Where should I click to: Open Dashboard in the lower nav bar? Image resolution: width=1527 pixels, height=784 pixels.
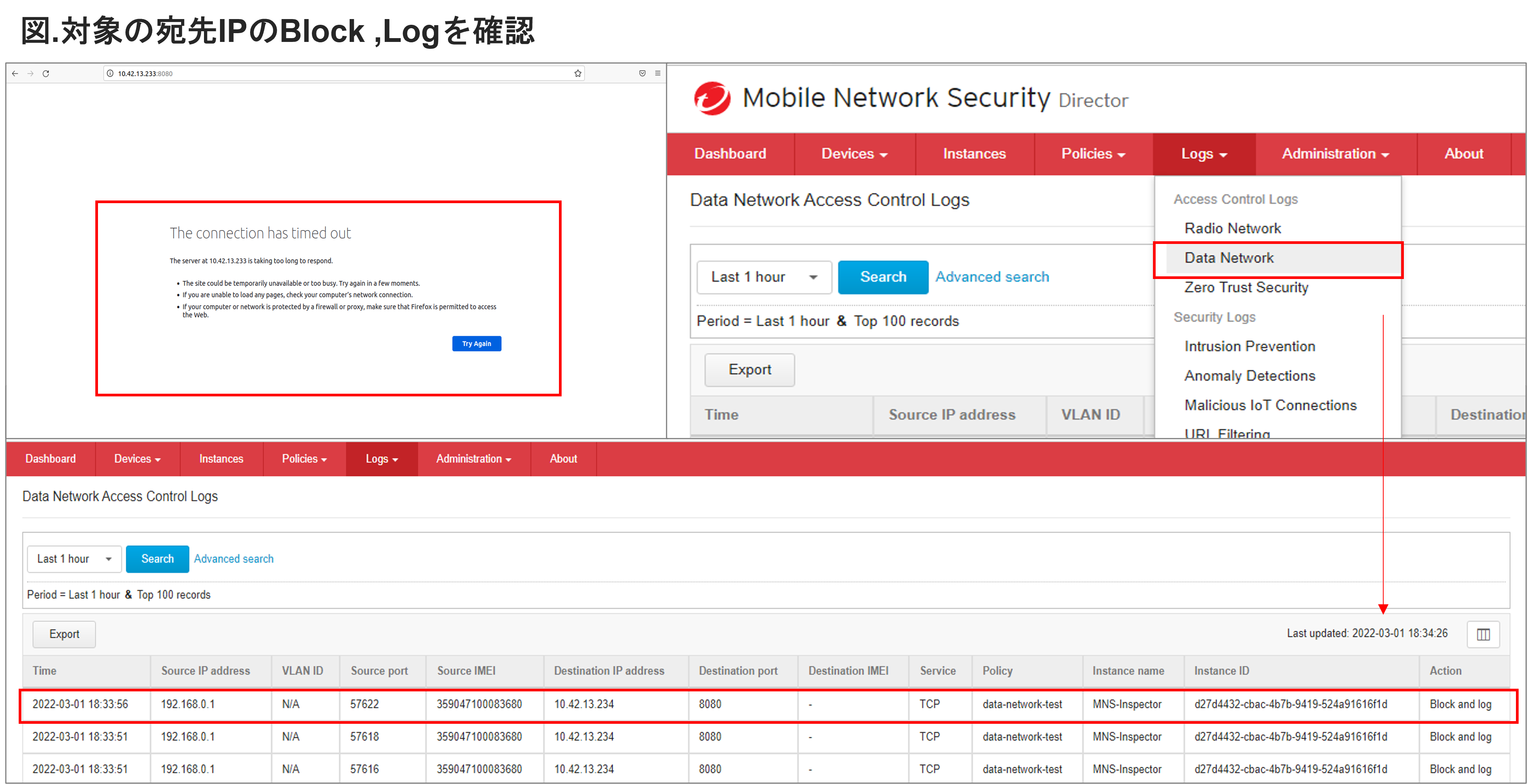(x=50, y=459)
